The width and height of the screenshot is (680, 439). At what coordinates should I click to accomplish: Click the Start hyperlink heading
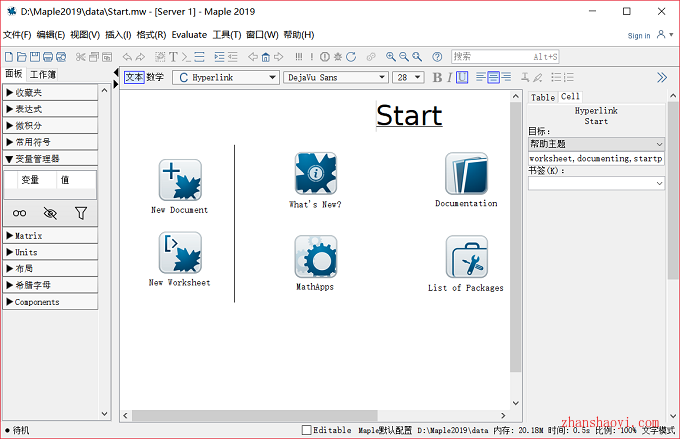[409, 115]
